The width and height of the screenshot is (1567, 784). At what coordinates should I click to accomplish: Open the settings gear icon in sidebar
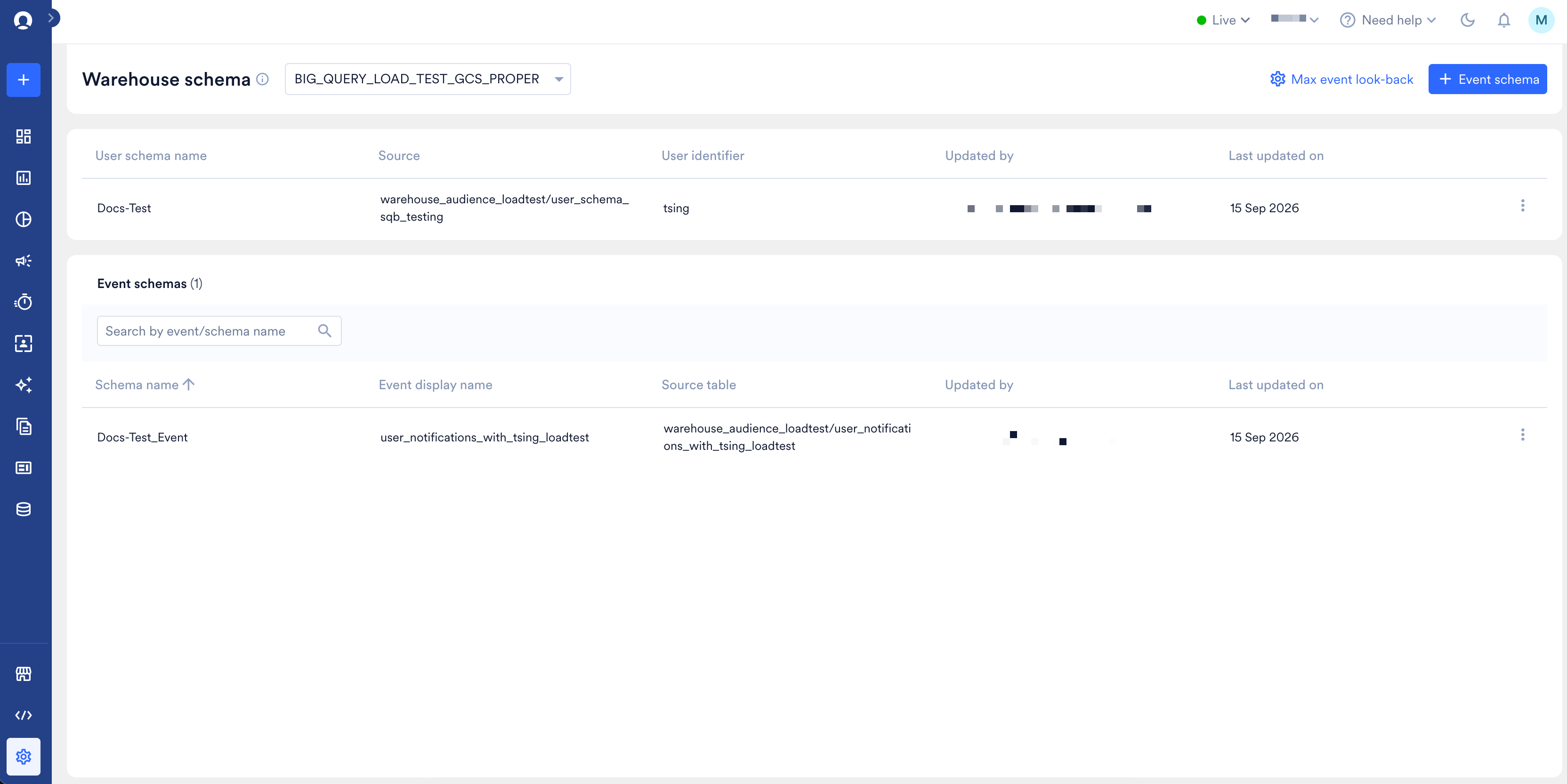[x=23, y=757]
